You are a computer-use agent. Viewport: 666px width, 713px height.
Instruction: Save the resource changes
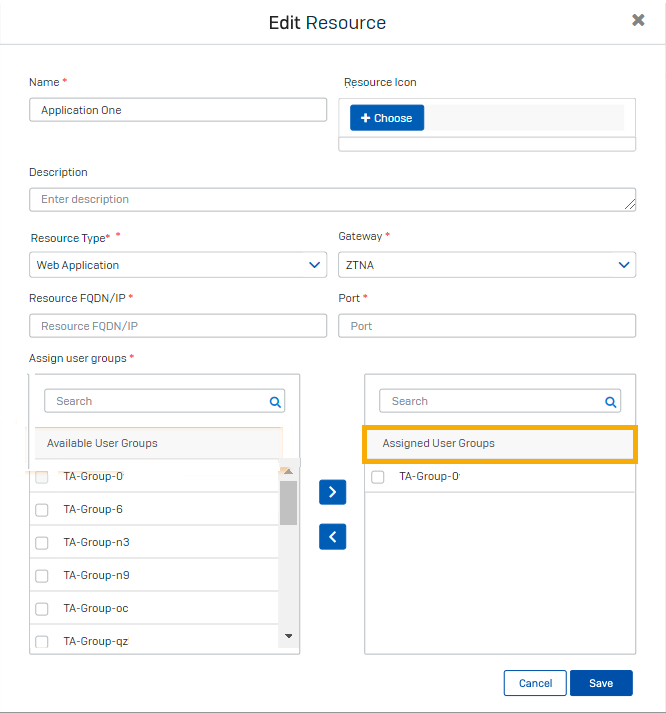point(601,683)
